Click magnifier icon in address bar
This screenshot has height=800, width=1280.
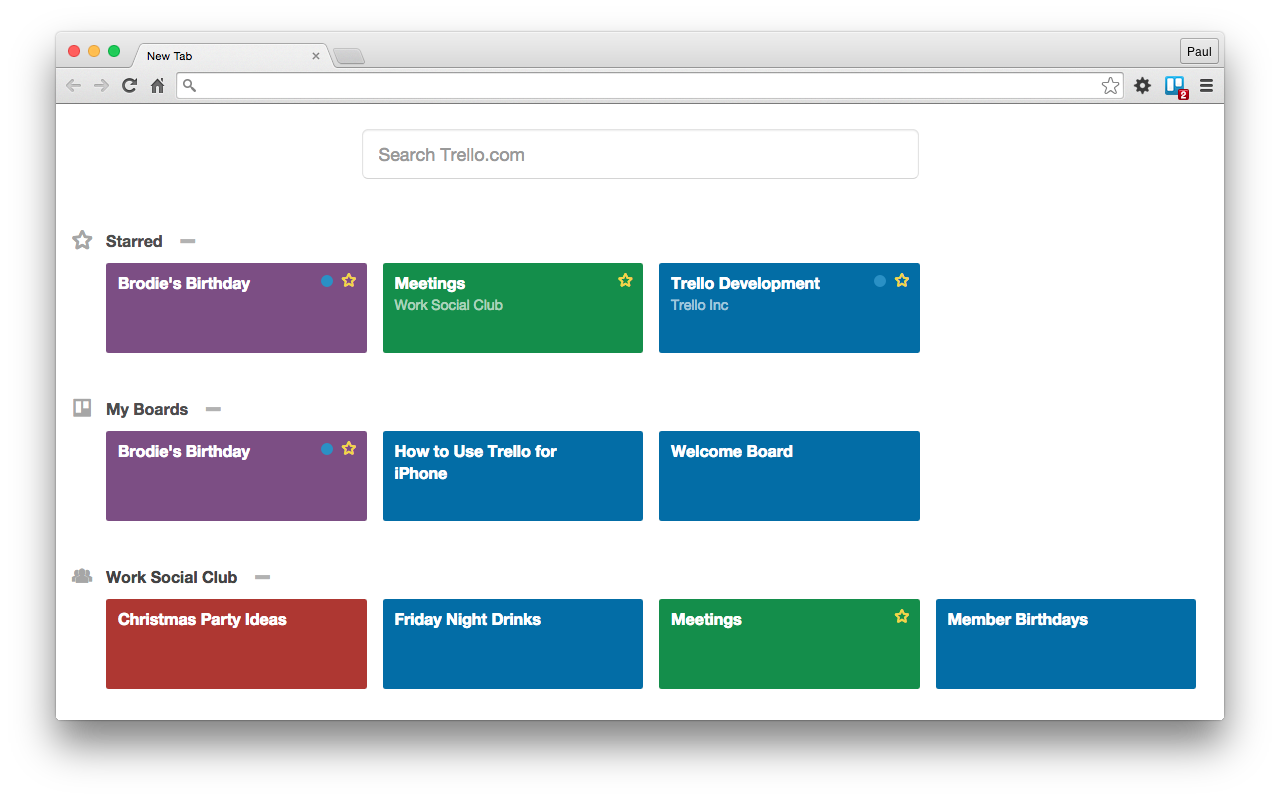190,86
